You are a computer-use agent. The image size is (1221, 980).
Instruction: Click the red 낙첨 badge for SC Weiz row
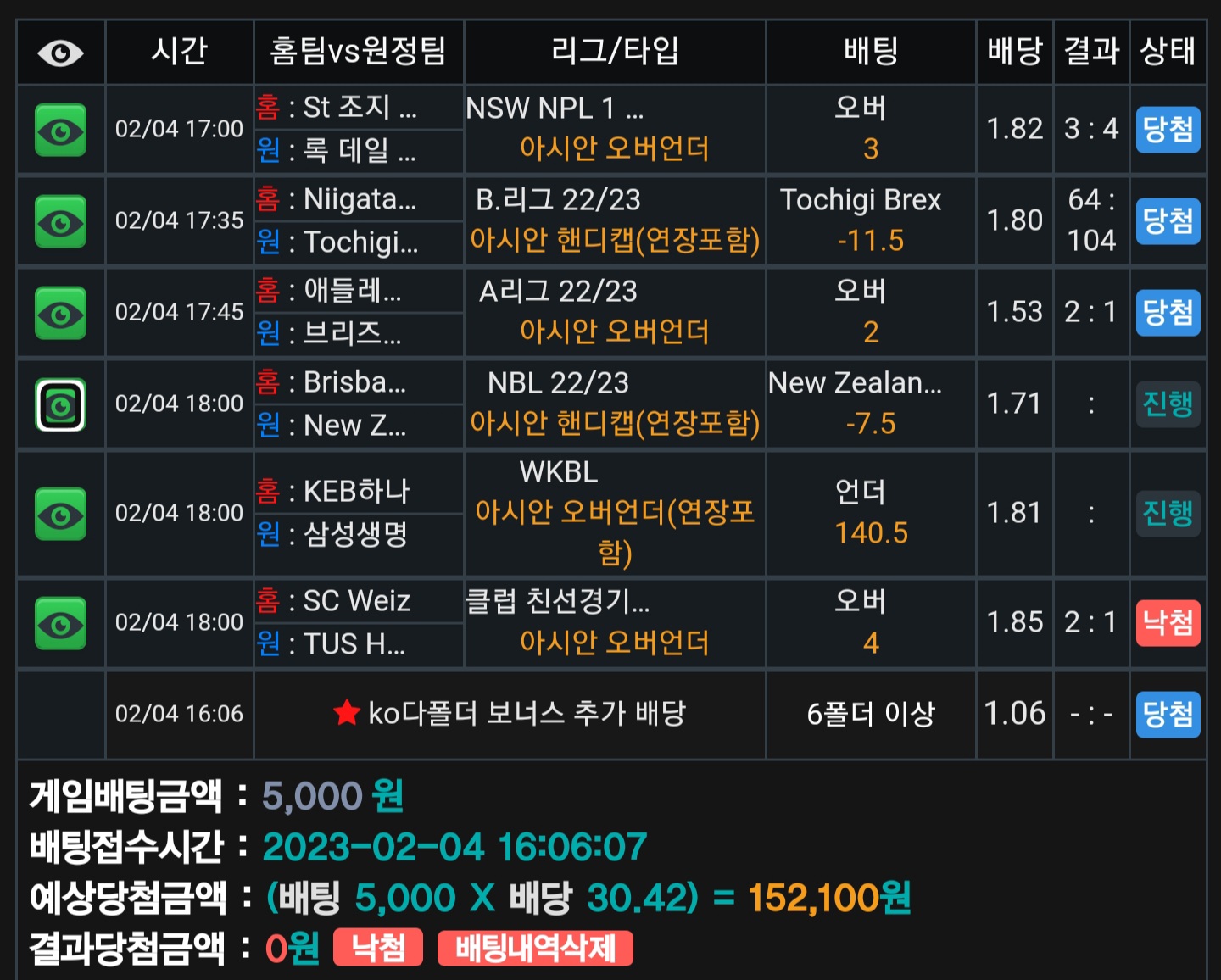[x=1168, y=623]
